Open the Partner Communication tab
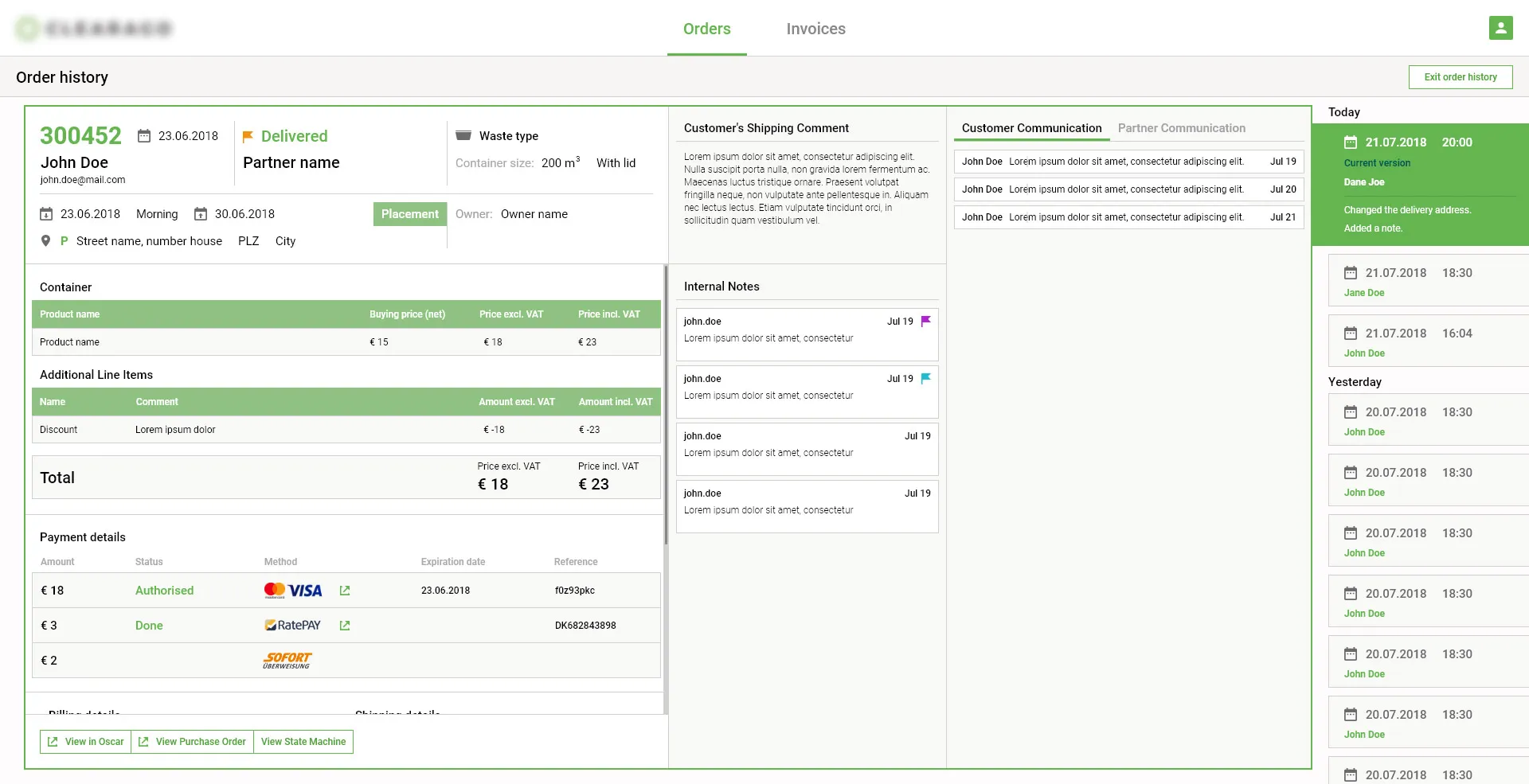Image resolution: width=1529 pixels, height=784 pixels. click(x=1181, y=128)
